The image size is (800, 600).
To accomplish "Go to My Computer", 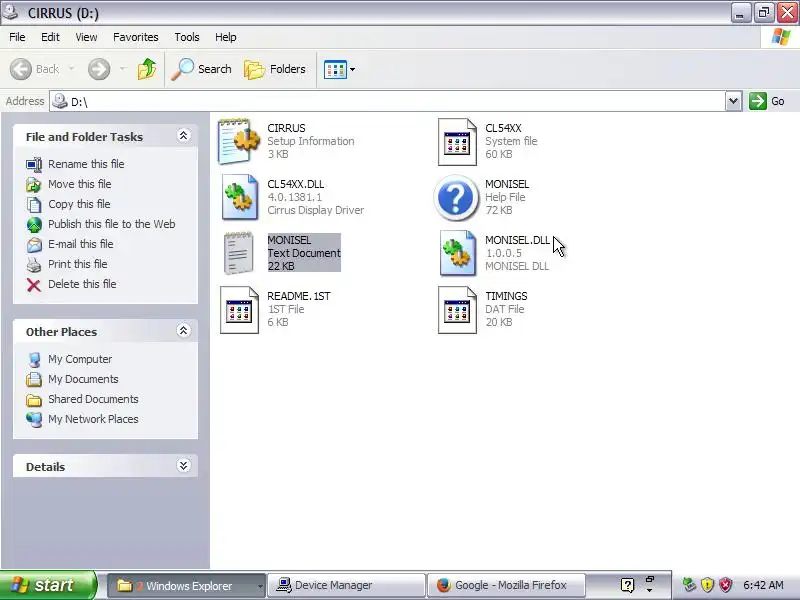I will tap(80, 359).
